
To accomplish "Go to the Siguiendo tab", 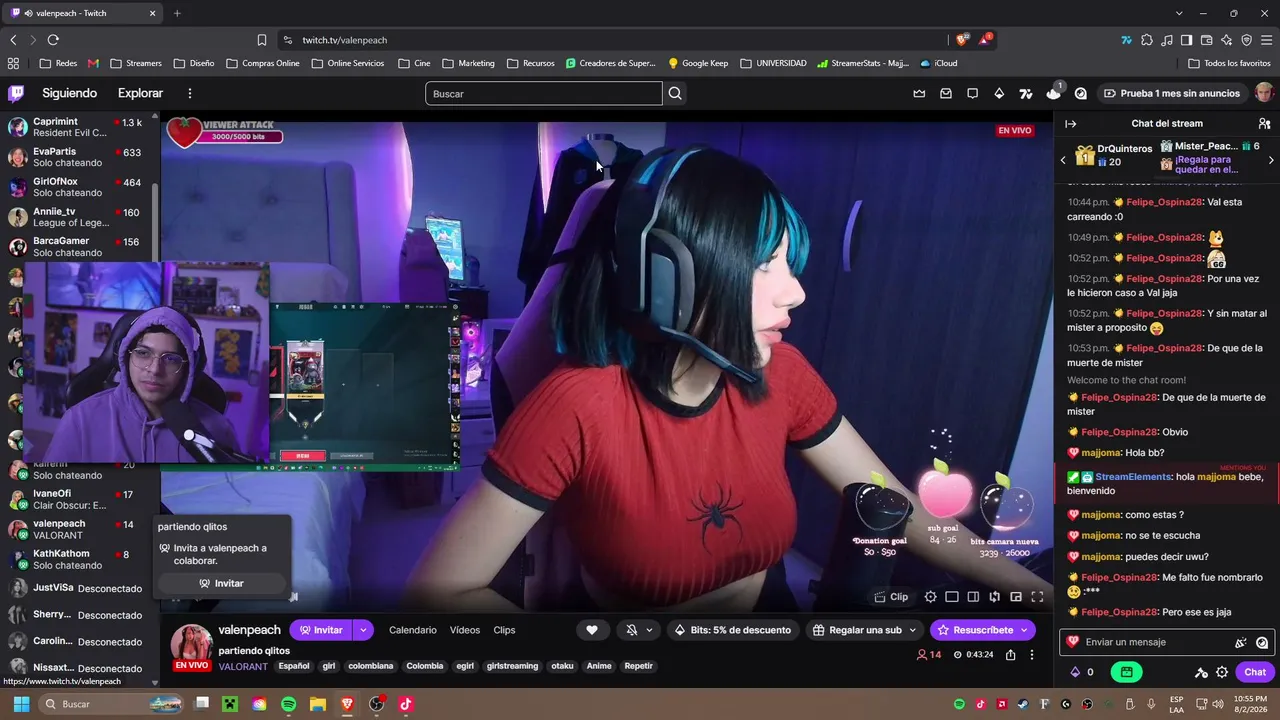I will click(69, 93).
